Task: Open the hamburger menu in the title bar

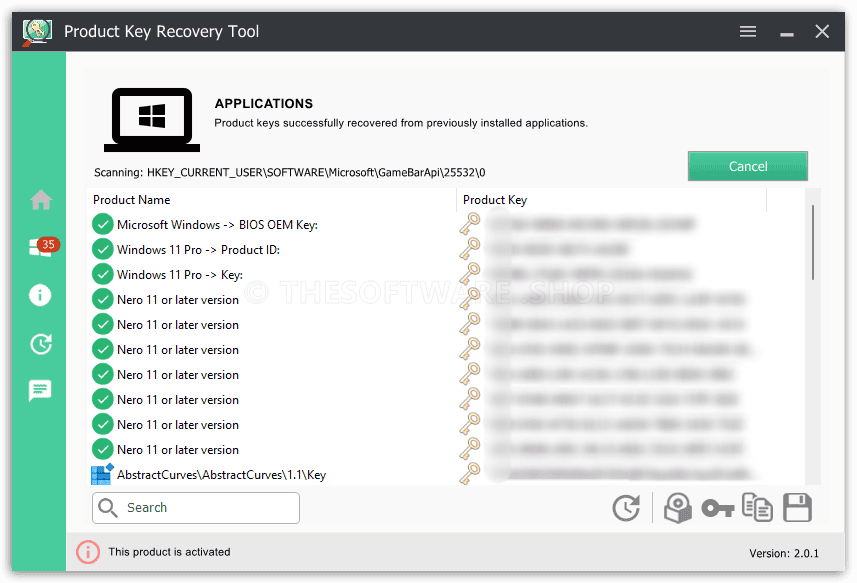Action: click(x=748, y=32)
